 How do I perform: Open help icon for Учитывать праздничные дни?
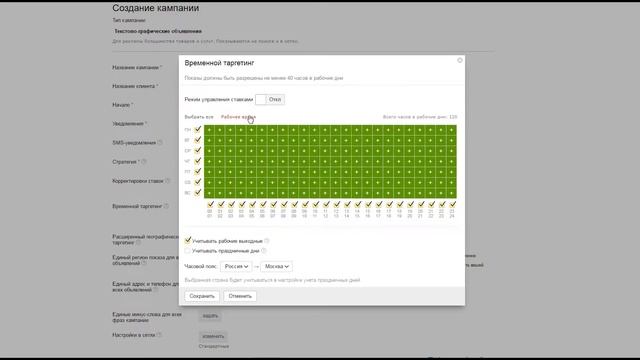click(x=264, y=251)
